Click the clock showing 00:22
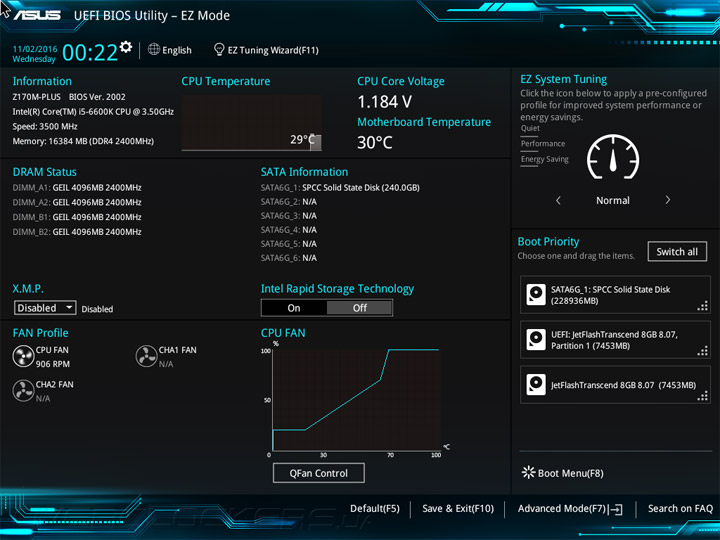 (x=90, y=52)
